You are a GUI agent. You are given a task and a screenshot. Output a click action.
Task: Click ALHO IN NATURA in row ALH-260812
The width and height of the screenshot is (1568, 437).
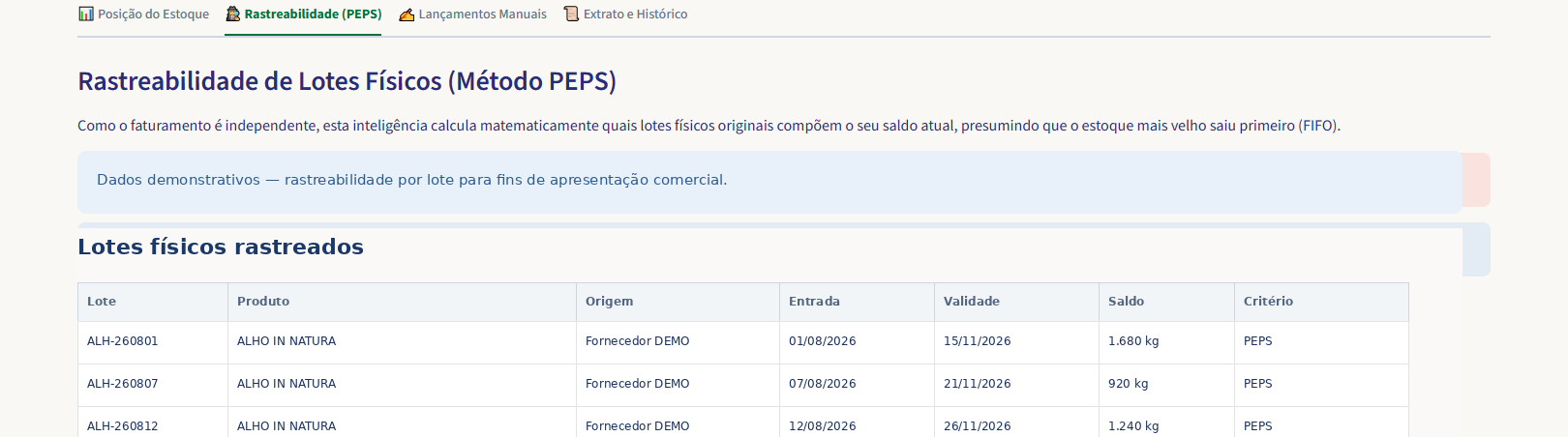click(286, 426)
